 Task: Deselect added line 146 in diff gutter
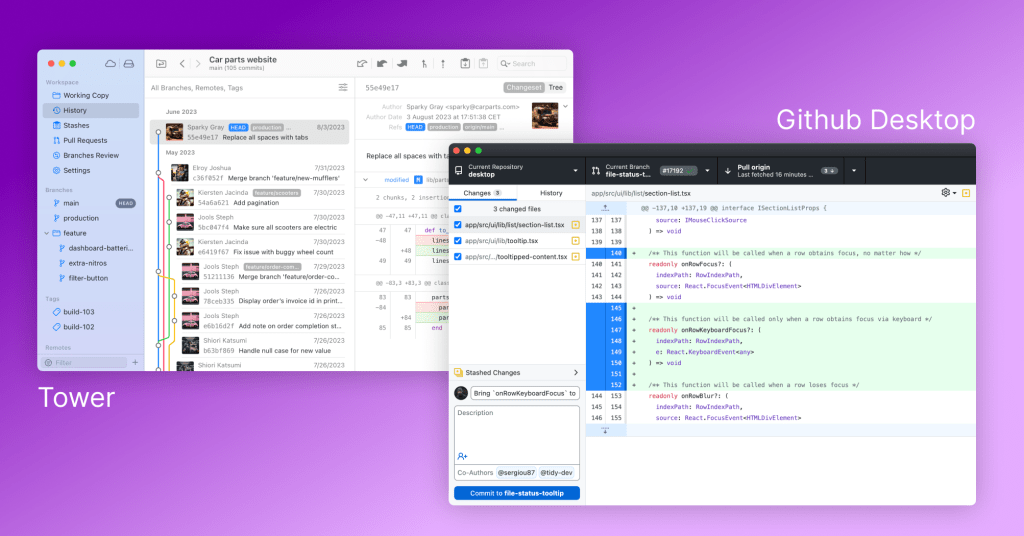tap(606, 319)
